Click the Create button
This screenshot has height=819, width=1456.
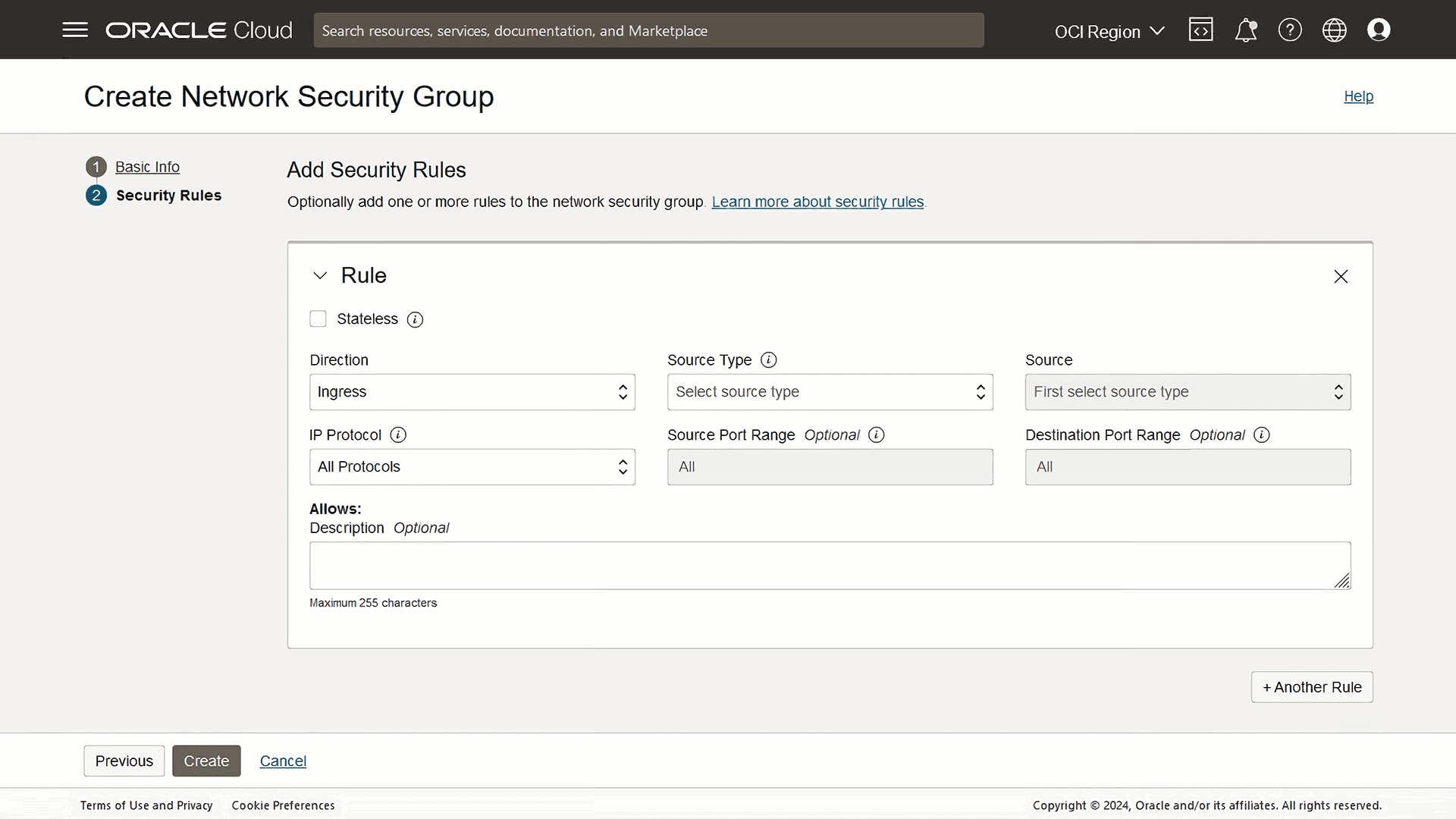pyautogui.click(x=206, y=761)
